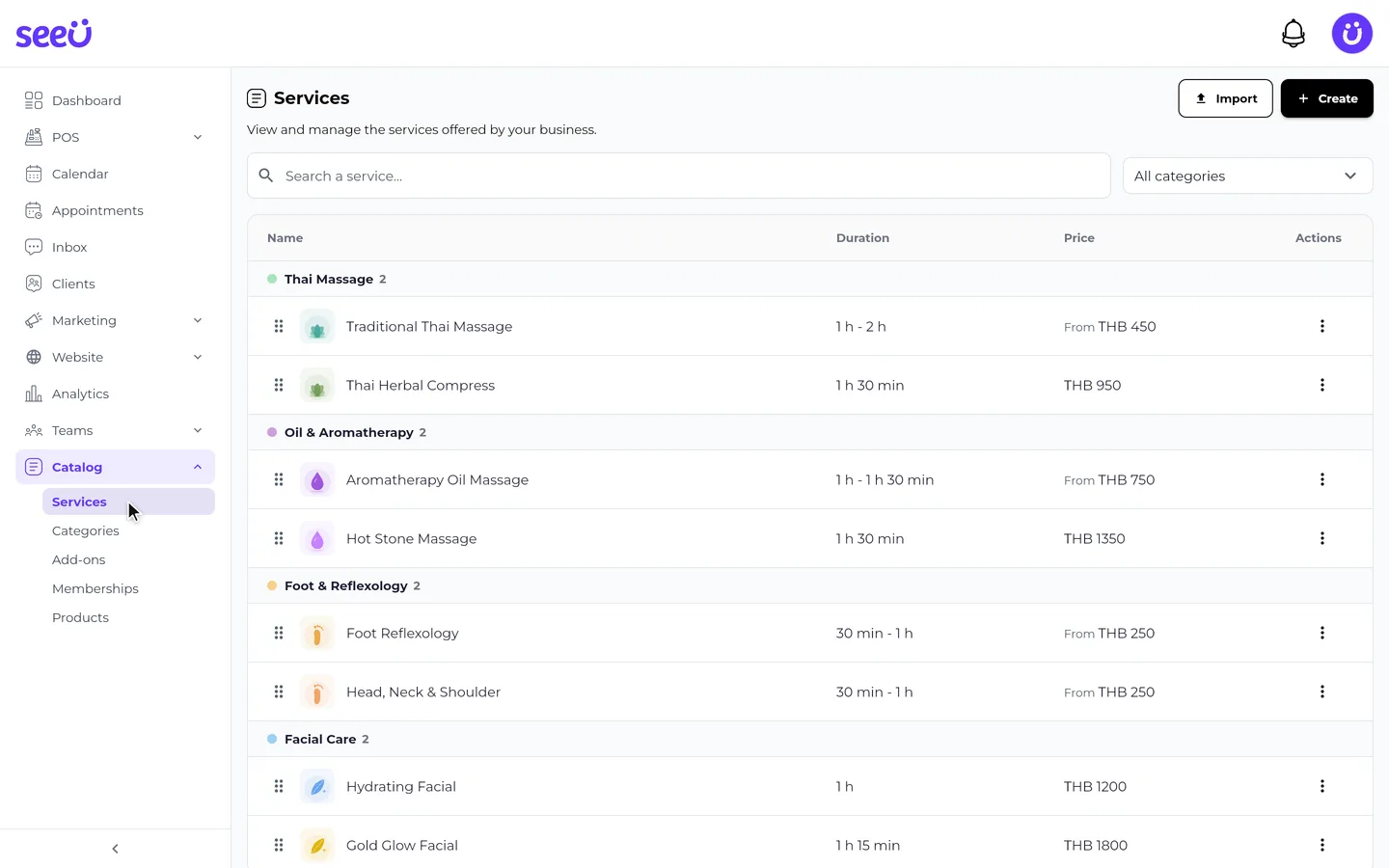Image resolution: width=1389 pixels, height=868 pixels.
Task: Open the notifications bell
Action: pyautogui.click(x=1293, y=34)
